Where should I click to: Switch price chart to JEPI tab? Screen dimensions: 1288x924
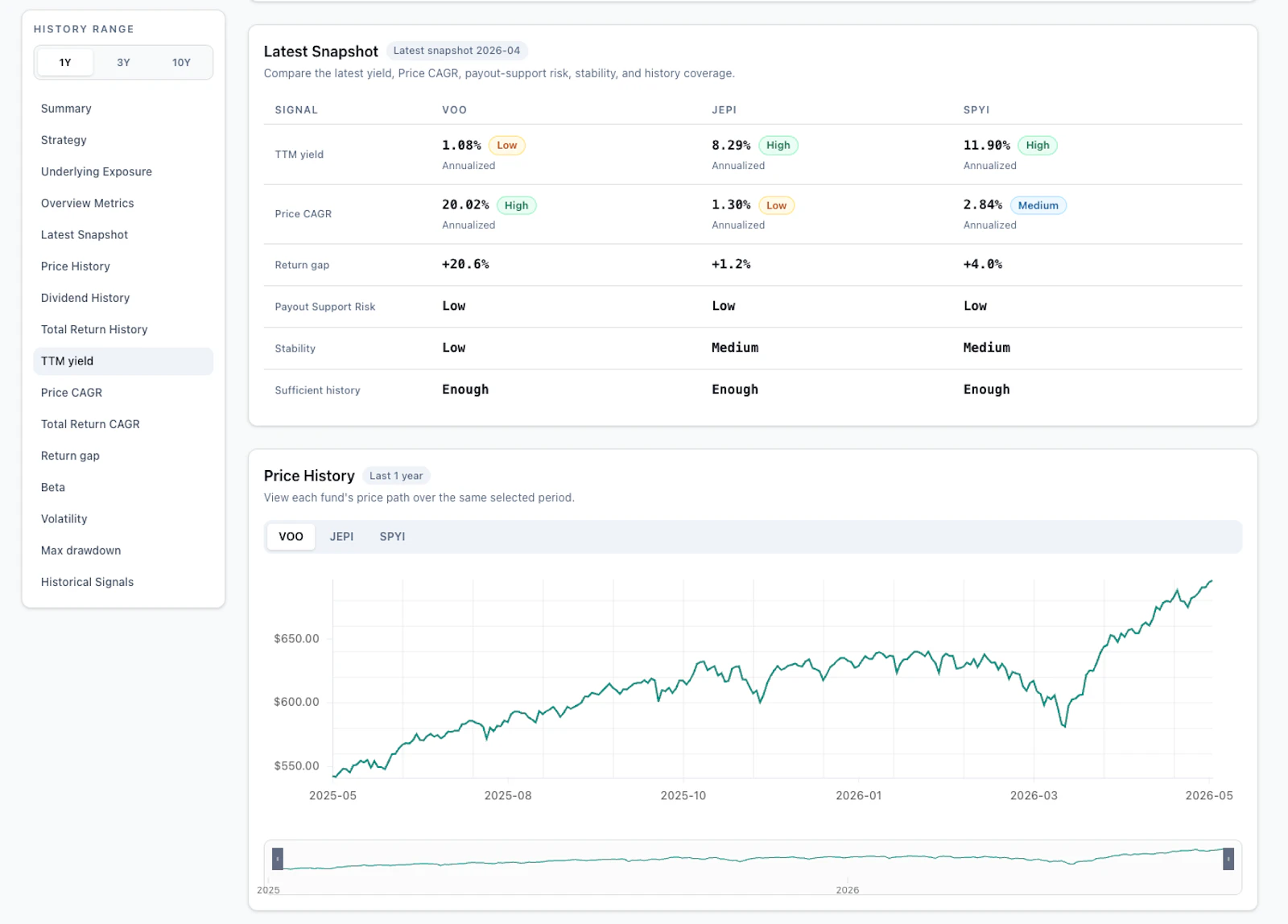tap(341, 537)
